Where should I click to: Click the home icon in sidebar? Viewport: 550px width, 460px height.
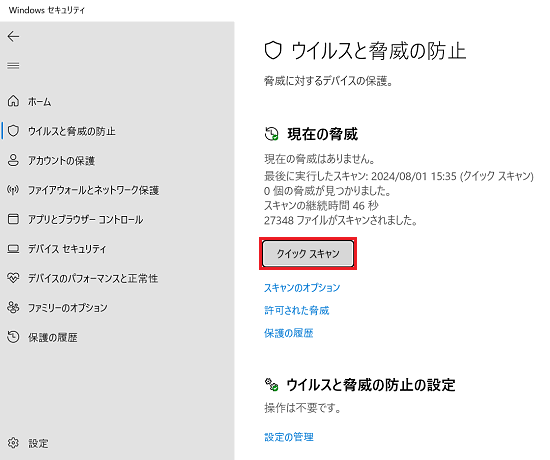point(13,101)
